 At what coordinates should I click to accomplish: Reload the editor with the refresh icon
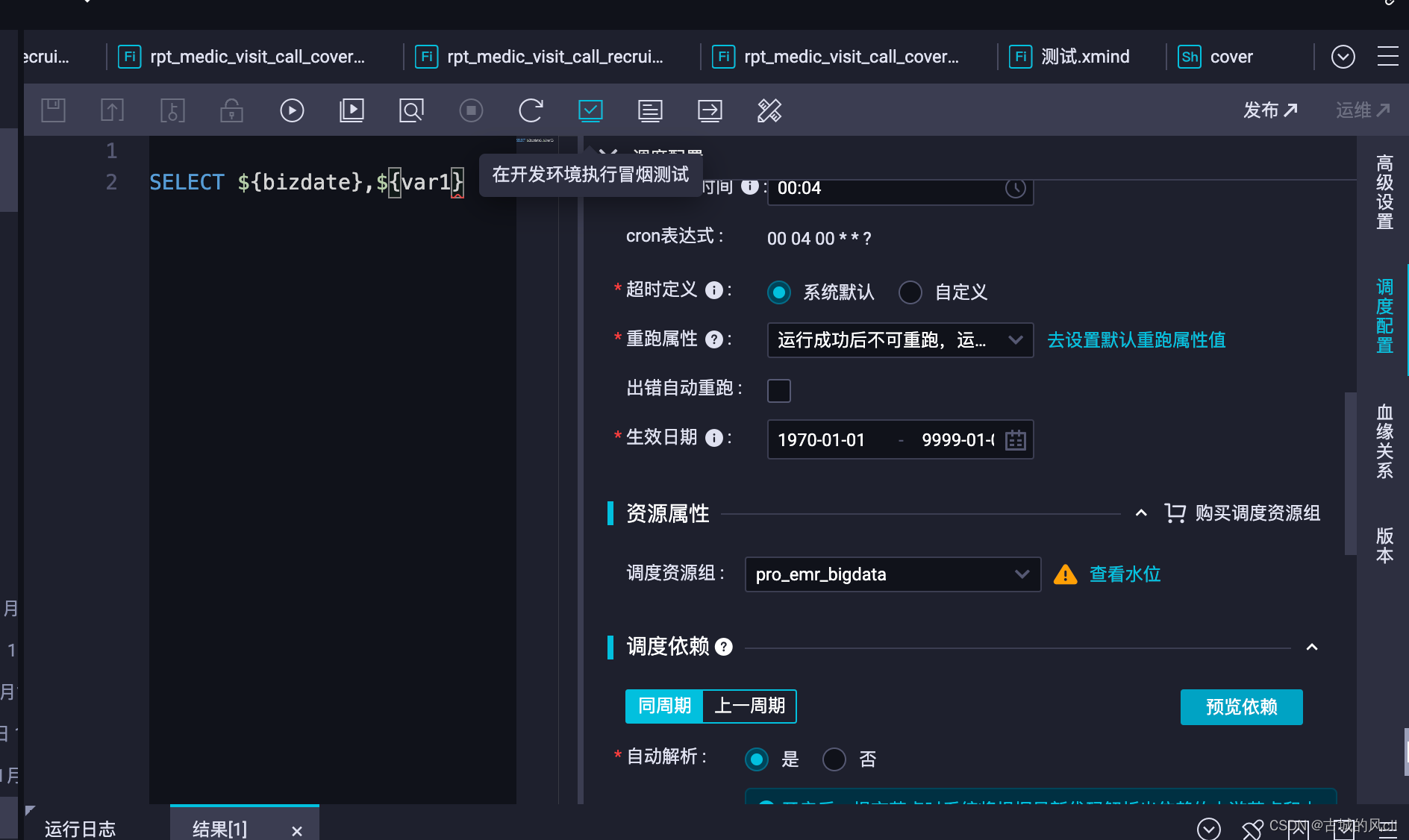click(x=531, y=110)
